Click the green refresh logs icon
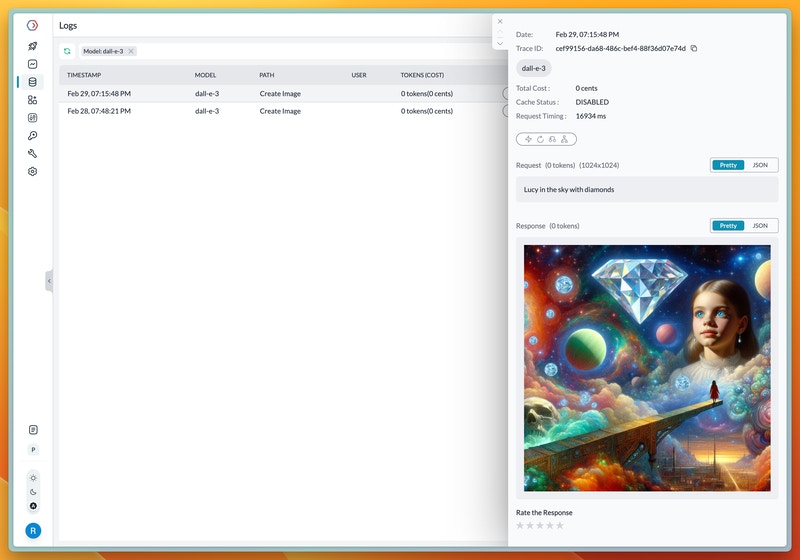The width and height of the screenshot is (800, 560). [67, 51]
